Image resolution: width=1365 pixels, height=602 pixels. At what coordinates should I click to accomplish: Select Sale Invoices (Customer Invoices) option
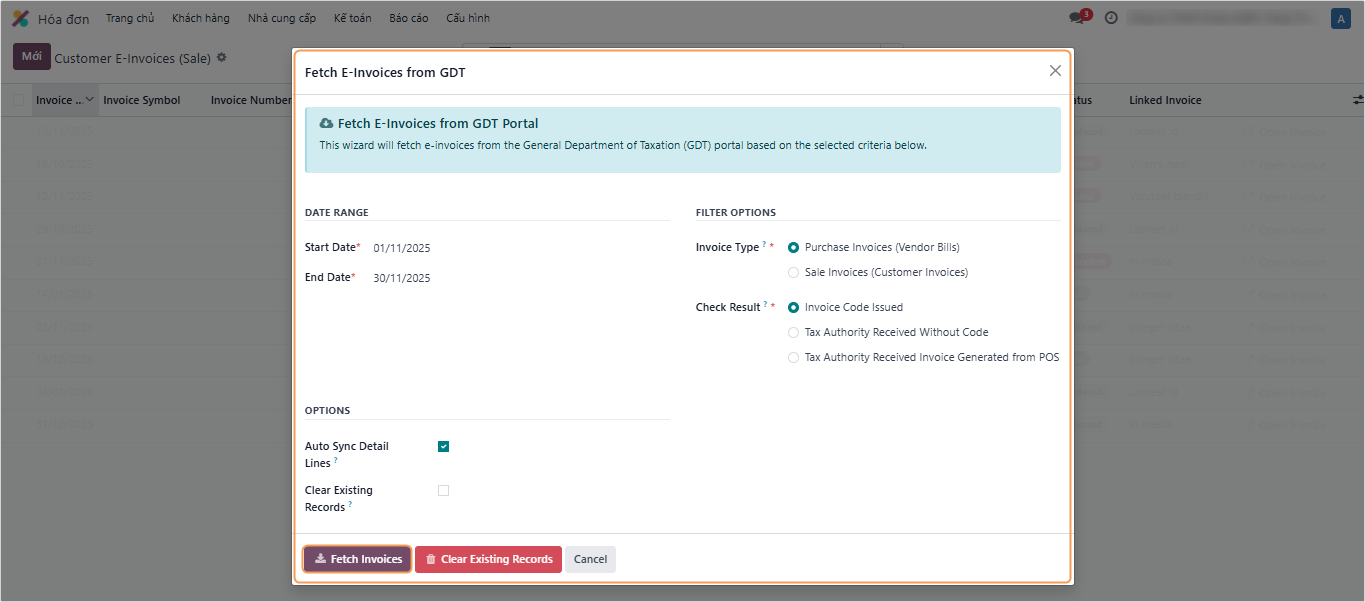pos(794,272)
